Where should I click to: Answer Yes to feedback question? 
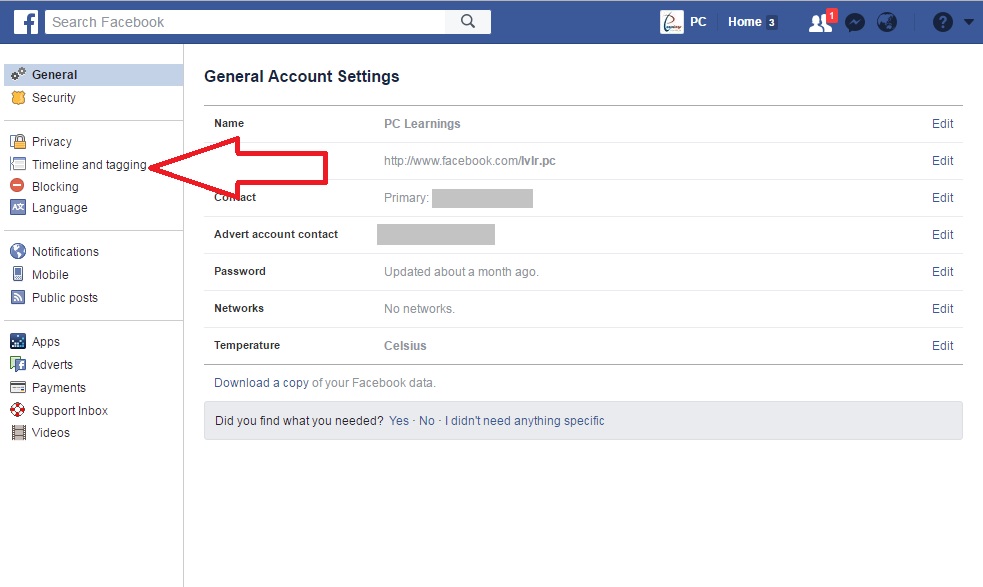tap(399, 421)
